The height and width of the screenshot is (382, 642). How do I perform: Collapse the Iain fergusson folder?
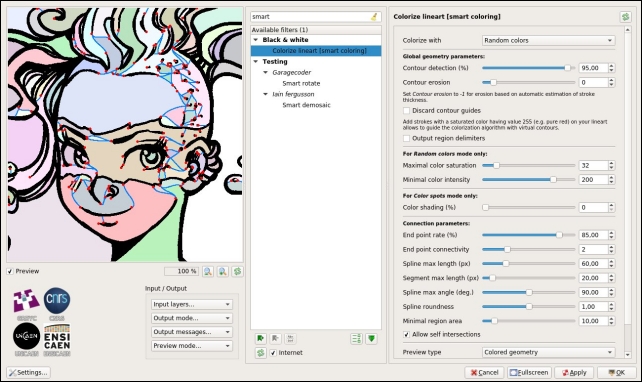(266, 94)
